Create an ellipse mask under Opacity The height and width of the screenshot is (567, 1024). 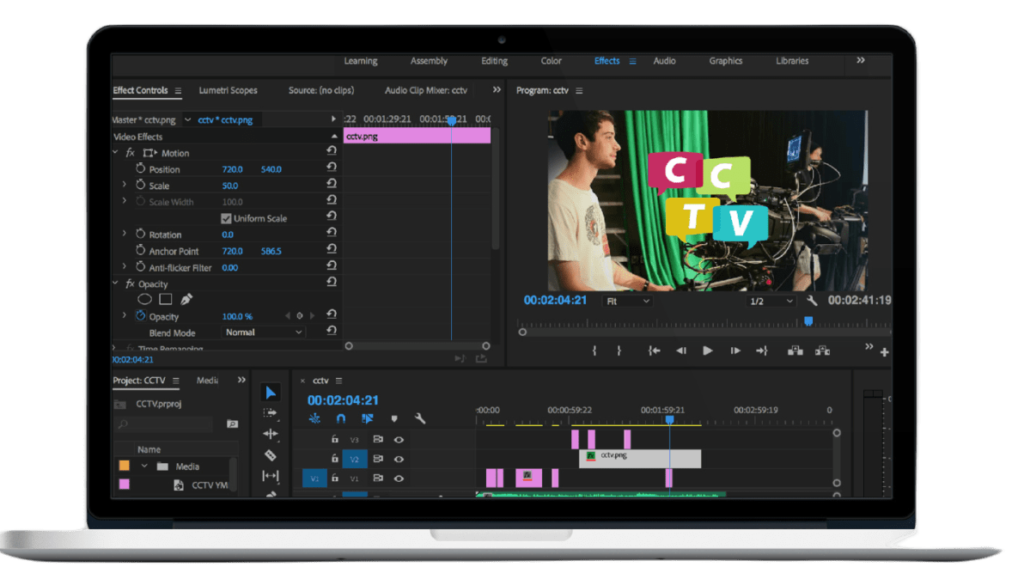(x=144, y=299)
